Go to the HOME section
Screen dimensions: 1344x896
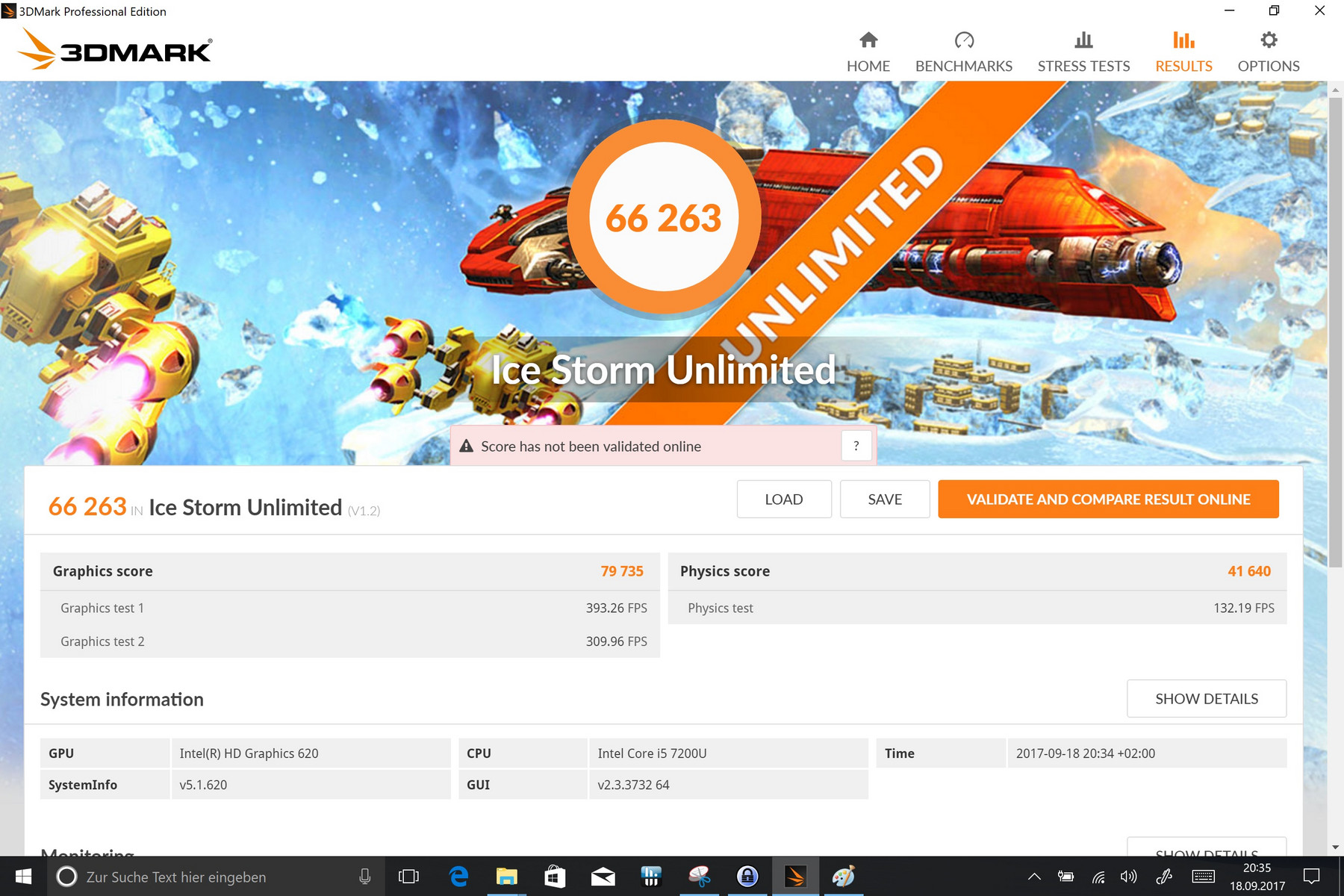[868, 52]
